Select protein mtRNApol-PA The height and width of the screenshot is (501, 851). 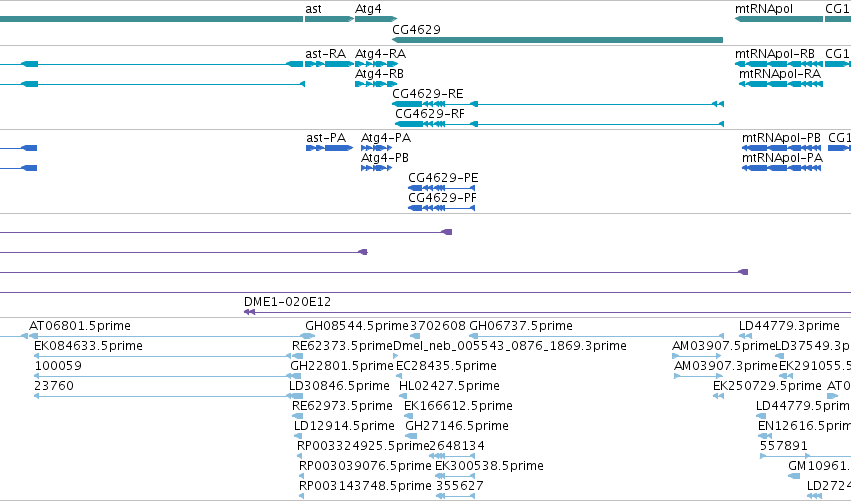coord(781,168)
